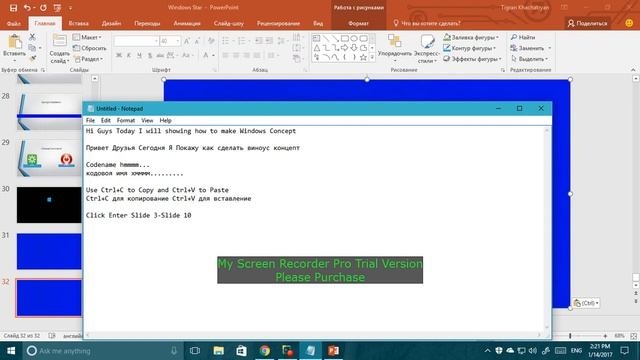Click Find (Найти) in editing group

click(x=523, y=37)
